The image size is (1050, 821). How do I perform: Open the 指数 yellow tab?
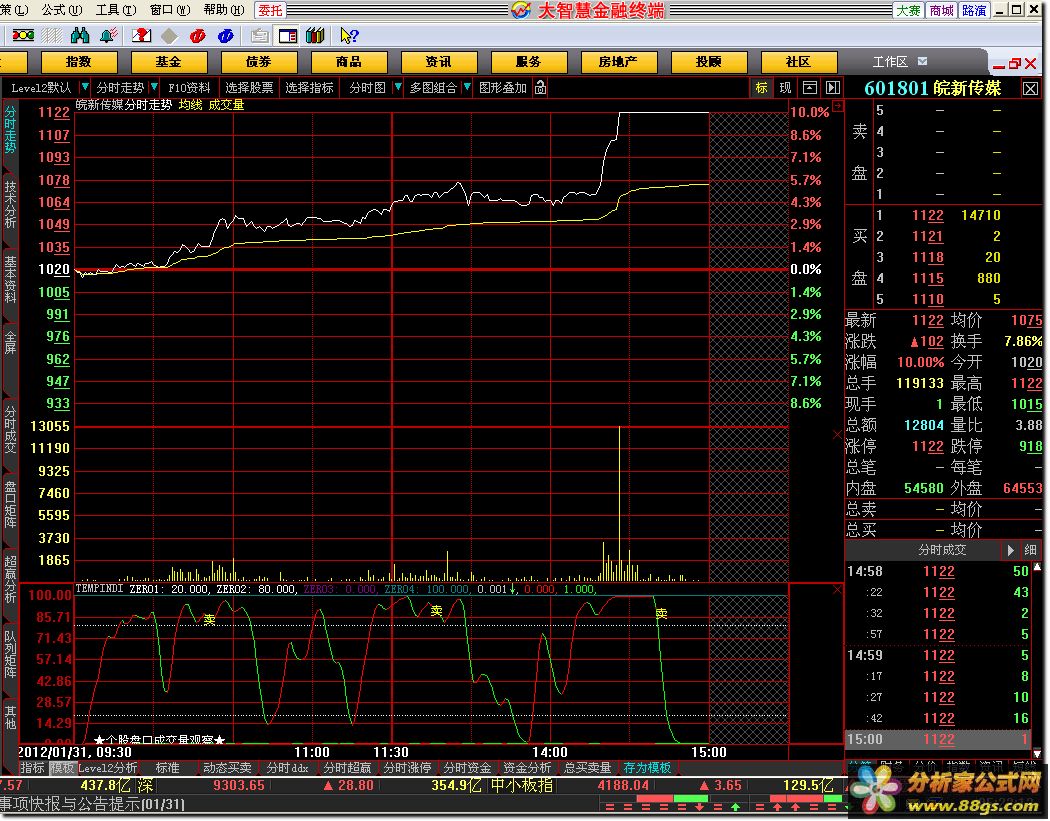[x=79, y=62]
